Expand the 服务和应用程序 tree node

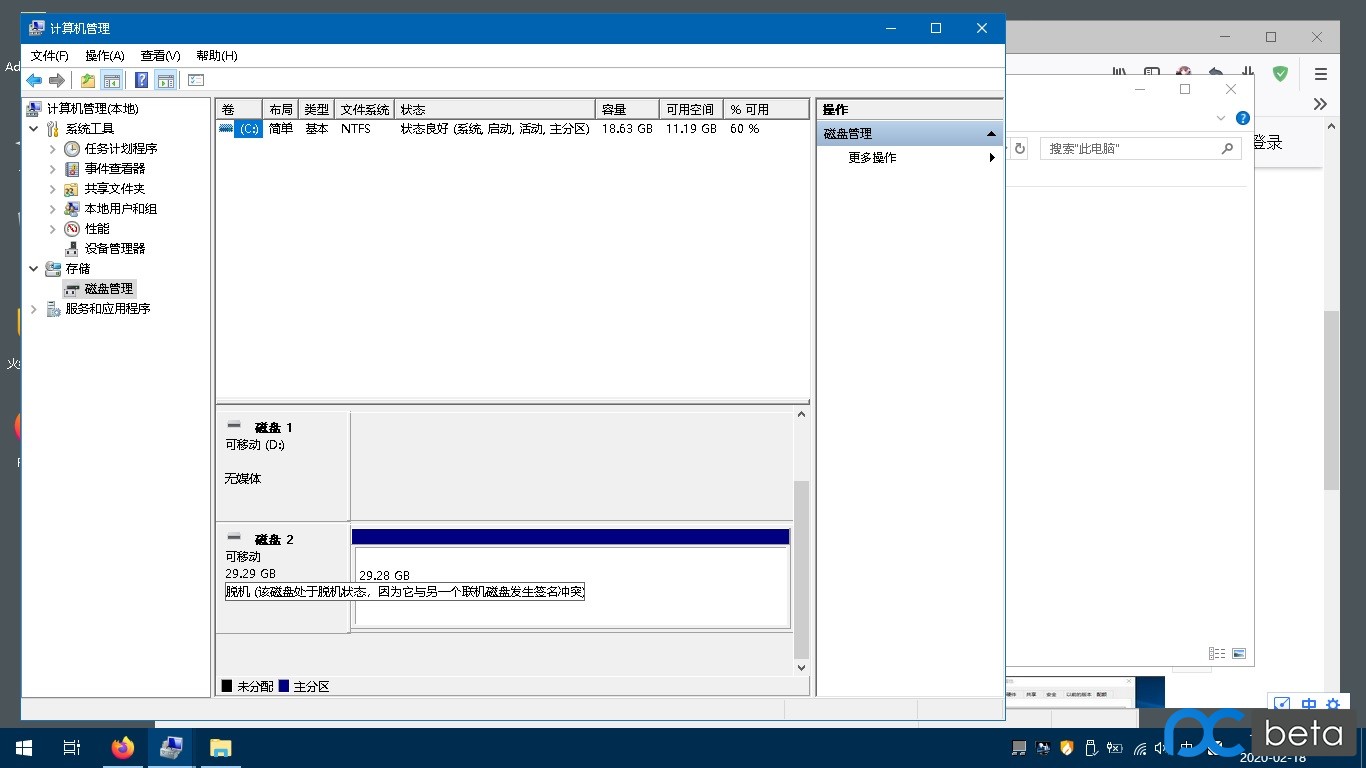(x=34, y=309)
